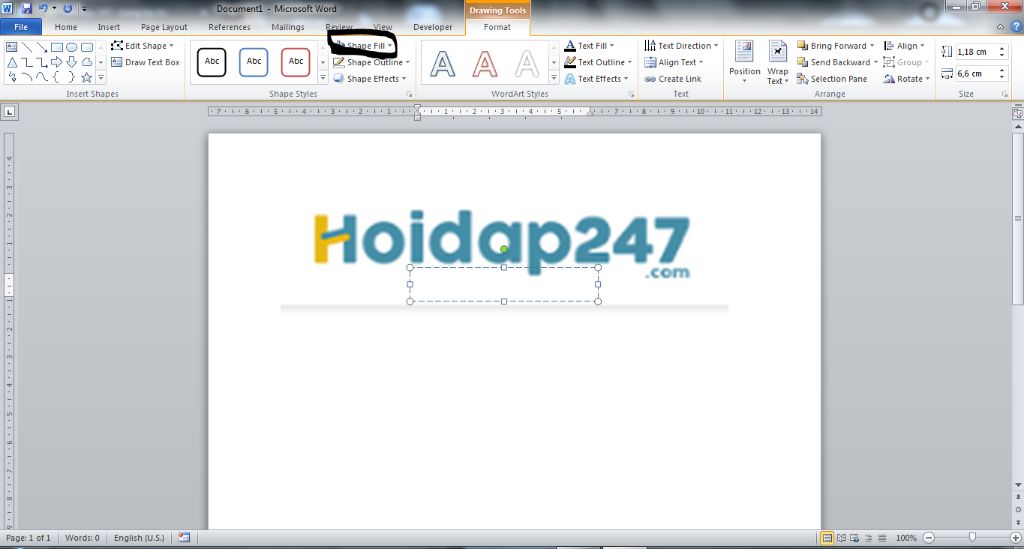
Task: Click the selected text box on the page
Action: tap(504, 285)
